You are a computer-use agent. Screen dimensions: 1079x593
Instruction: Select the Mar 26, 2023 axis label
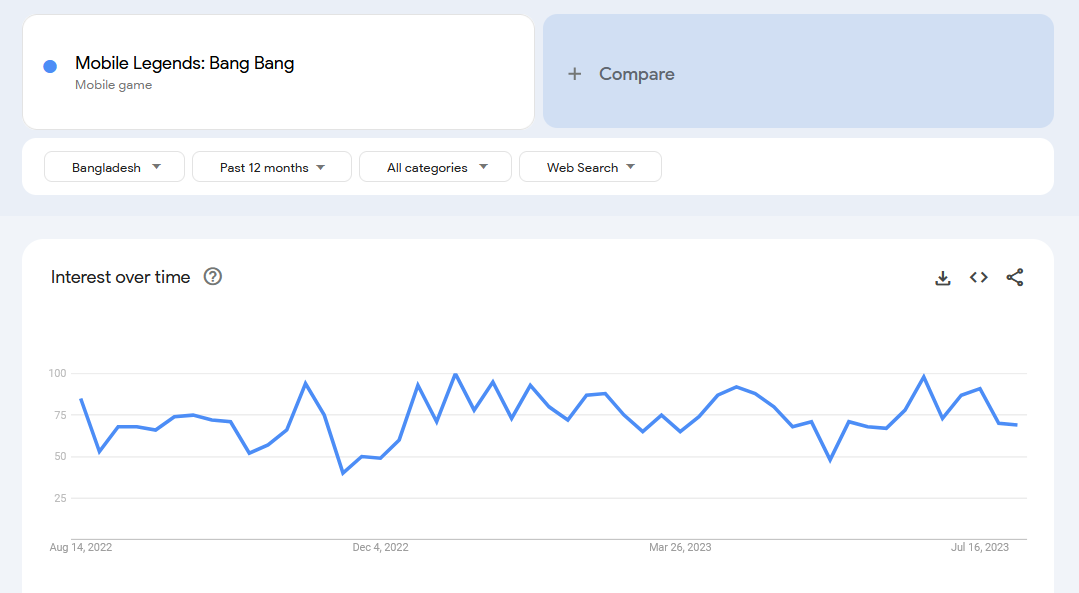(680, 547)
